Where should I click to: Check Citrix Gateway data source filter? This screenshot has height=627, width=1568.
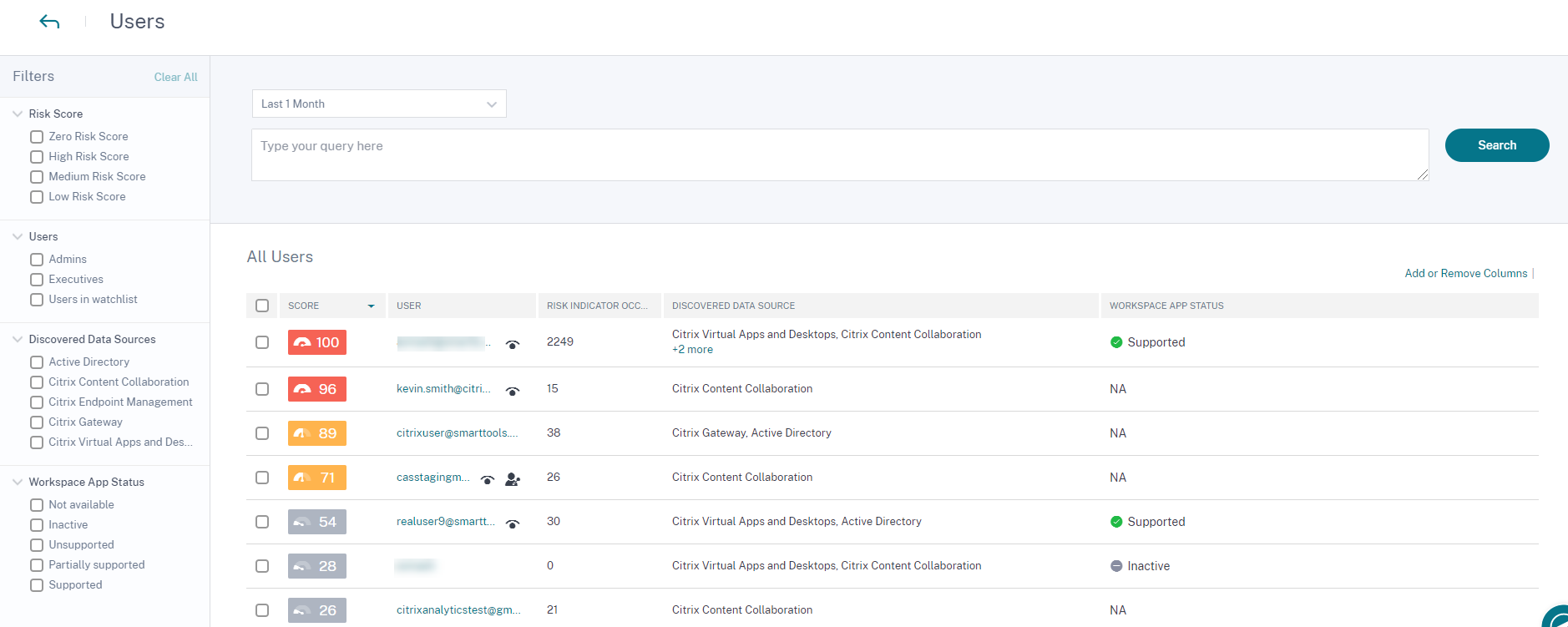[37, 422]
